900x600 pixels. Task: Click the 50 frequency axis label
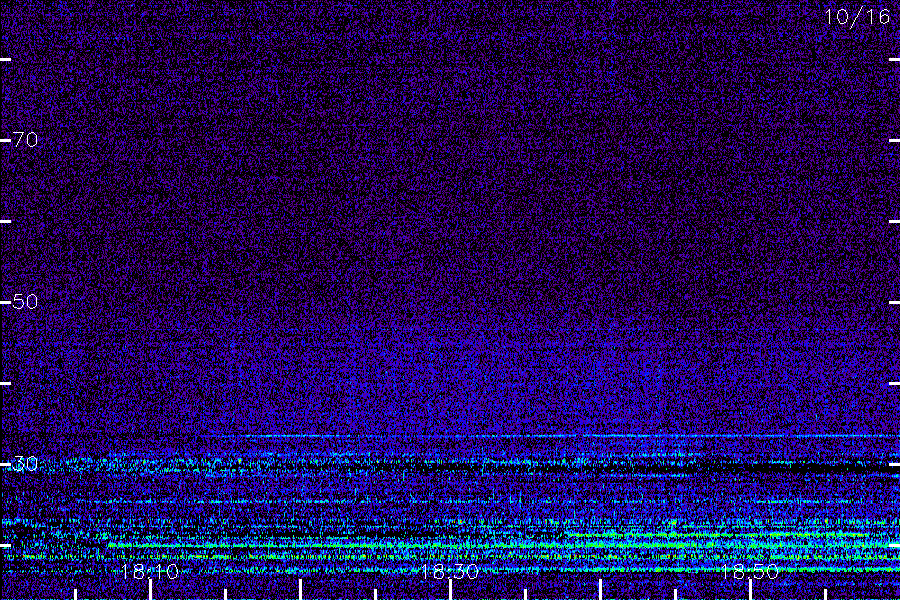[25, 301]
